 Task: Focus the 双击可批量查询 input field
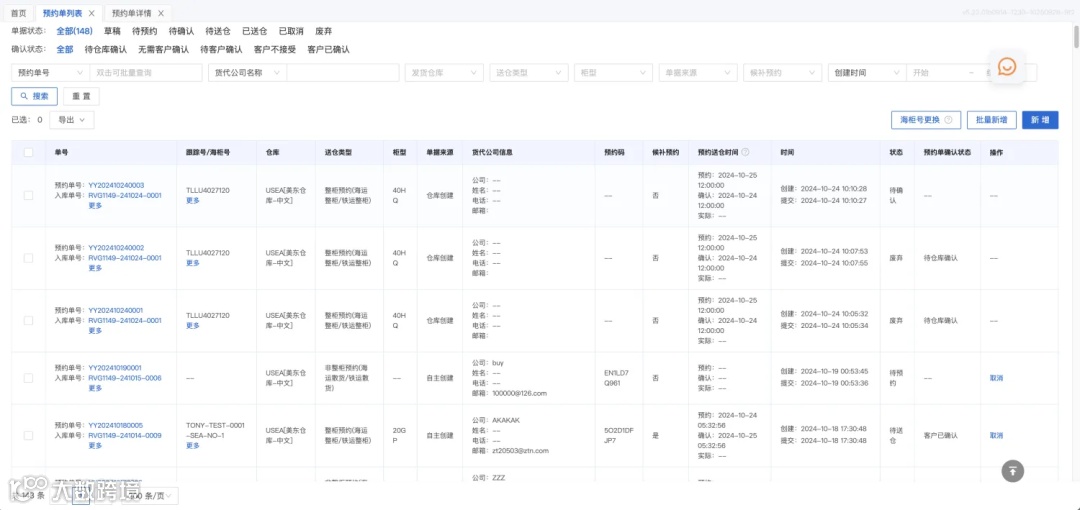click(146, 72)
